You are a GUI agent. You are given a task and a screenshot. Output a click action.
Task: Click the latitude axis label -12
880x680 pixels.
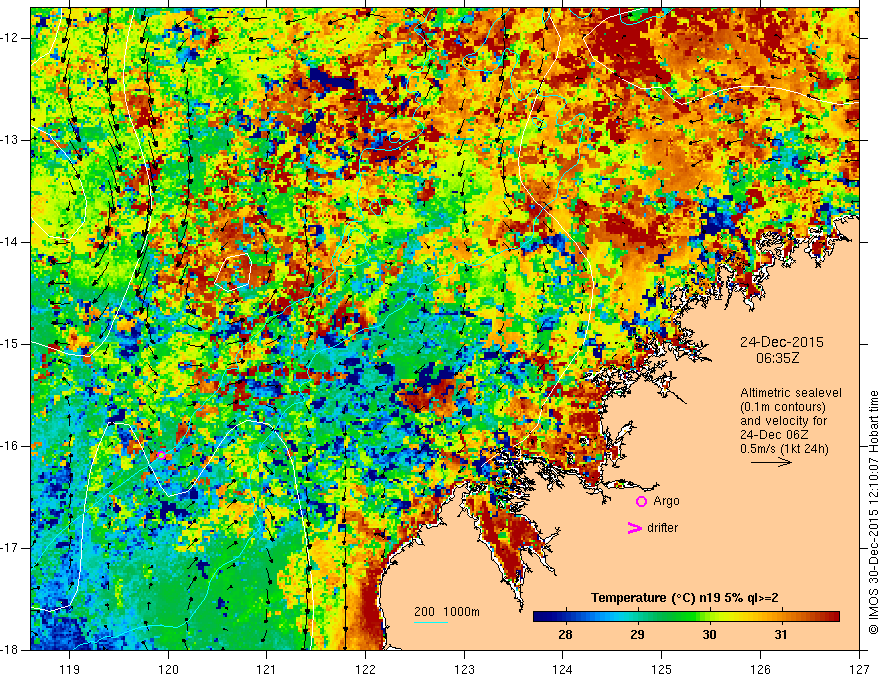coord(11,38)
